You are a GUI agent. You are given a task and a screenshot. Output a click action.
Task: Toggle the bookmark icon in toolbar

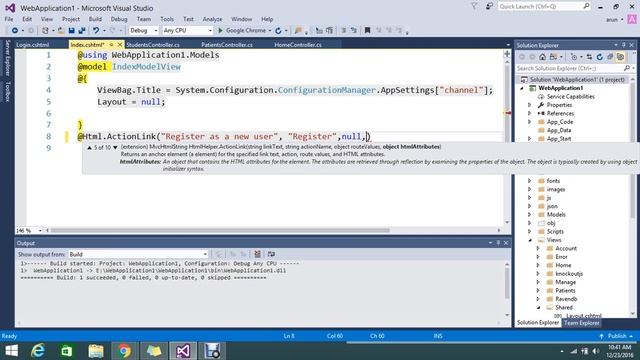coord(367,31)
